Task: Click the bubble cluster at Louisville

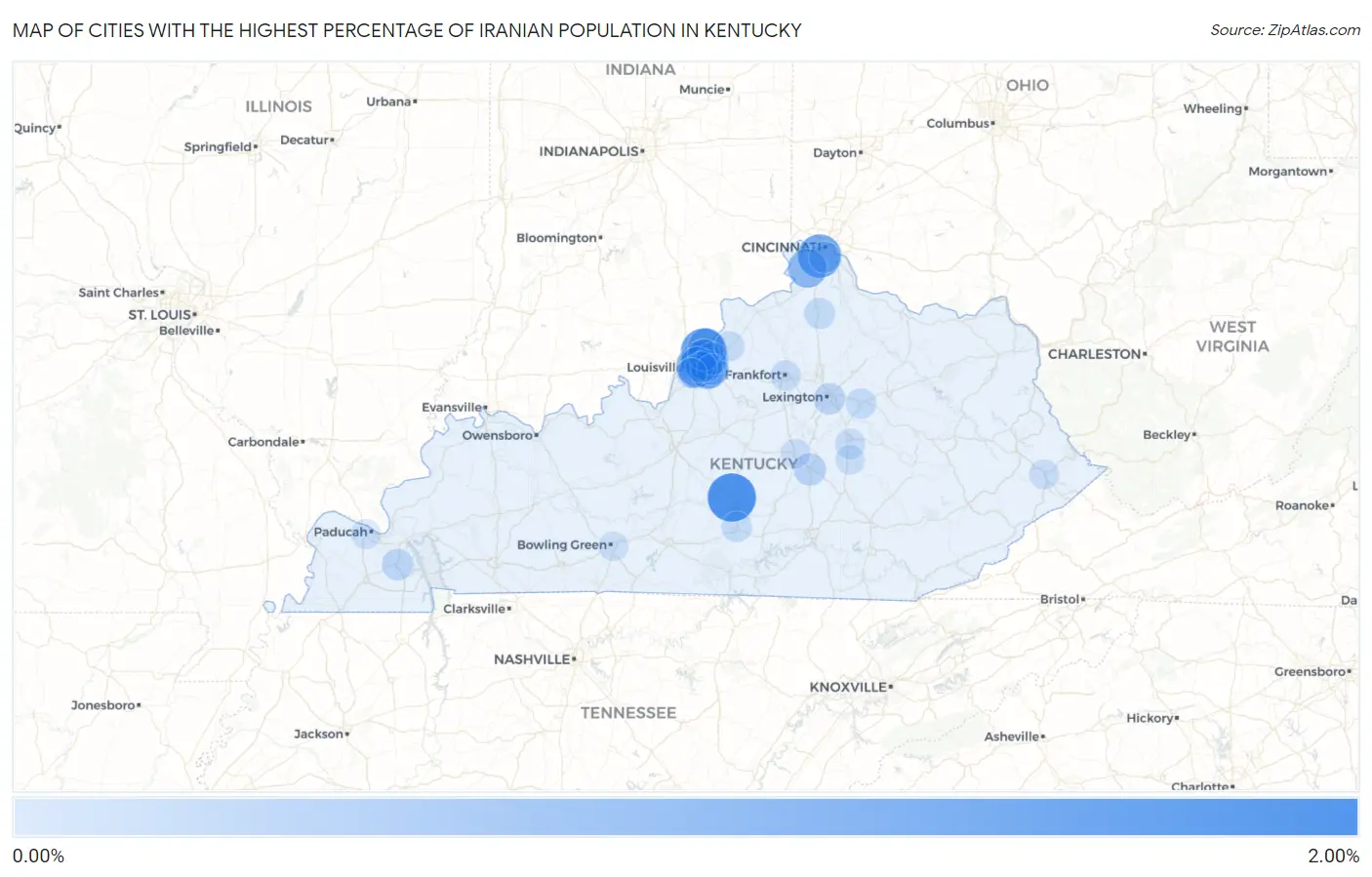Action: (x=703, y=359)
